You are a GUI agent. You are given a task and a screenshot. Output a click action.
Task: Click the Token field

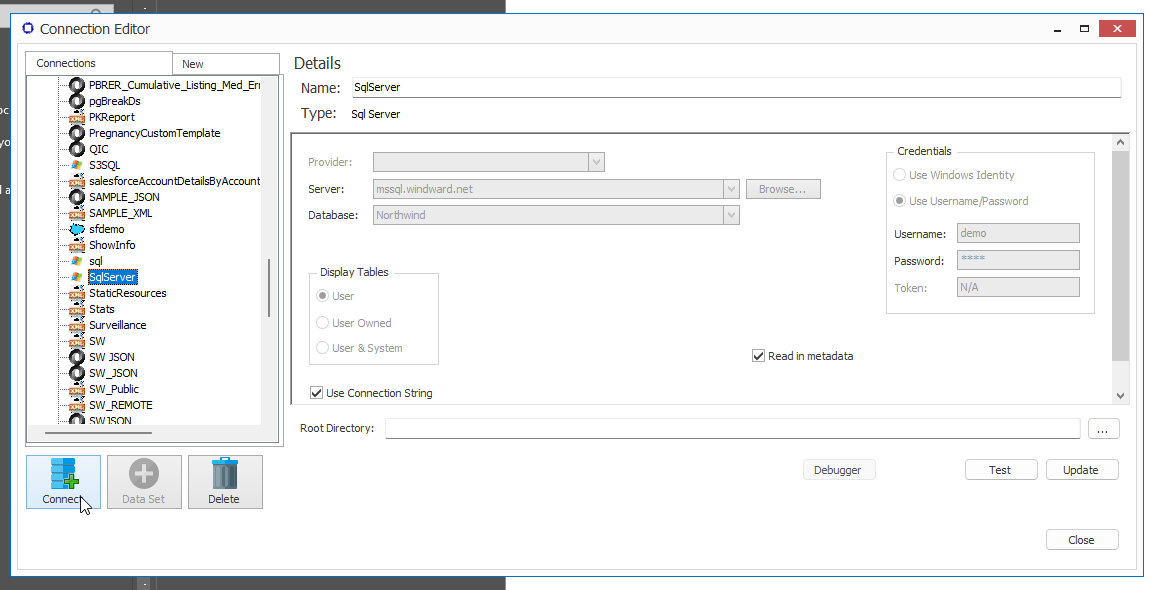[1018, 287]
